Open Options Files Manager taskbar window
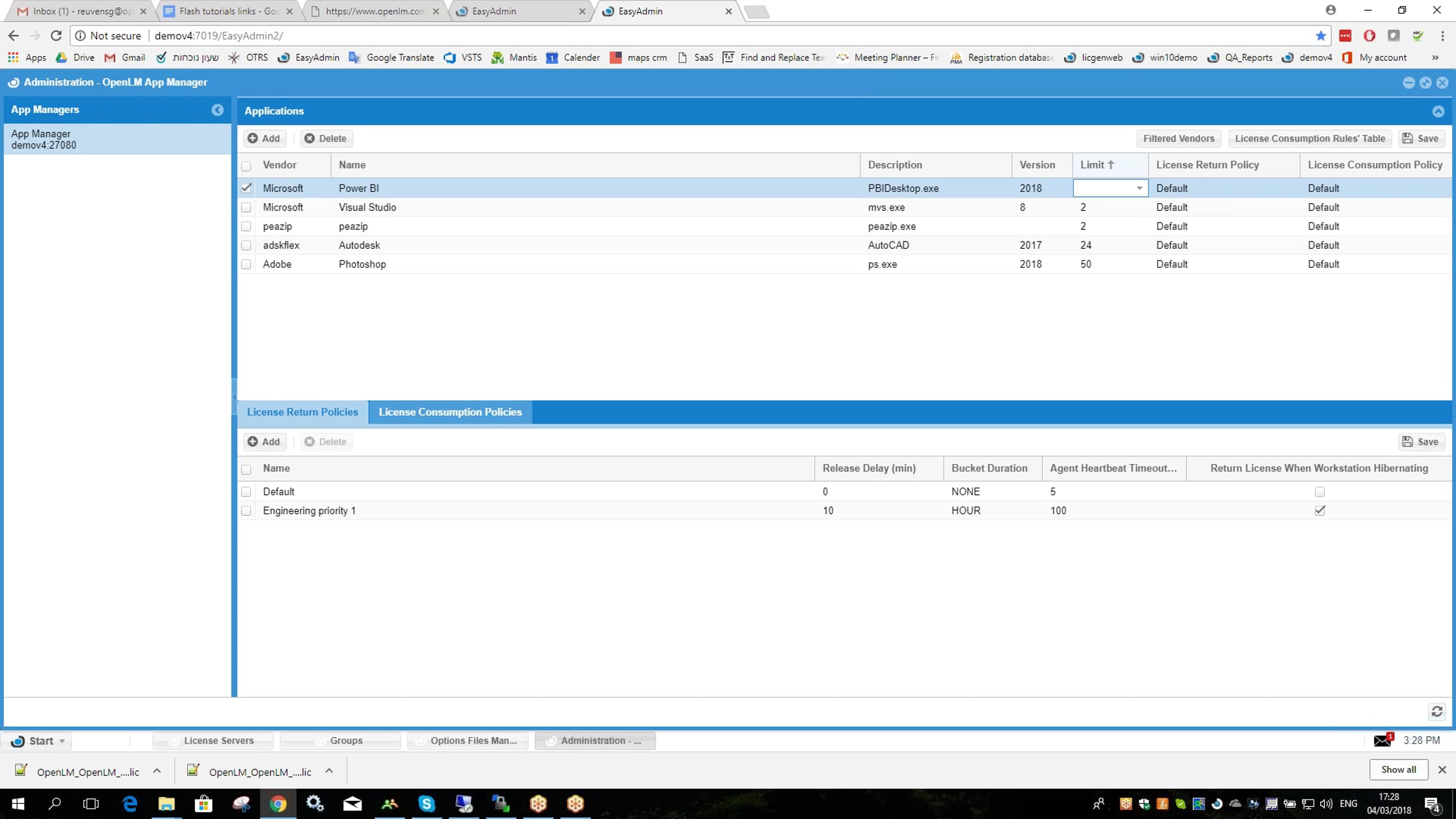The height and width of the screenshot is (819, 1456). click(468, 740)
